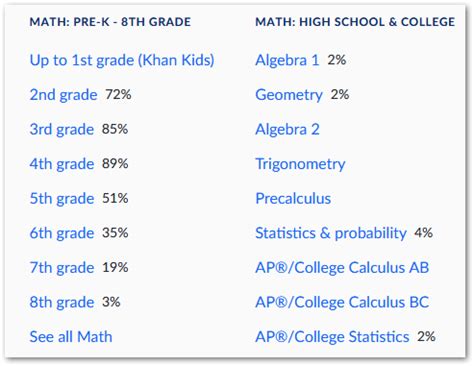Image resolution: width=474 pixels, height=366 pixels.
Task: Select the 3rd grade link
Action: click(x=62, y=130)
